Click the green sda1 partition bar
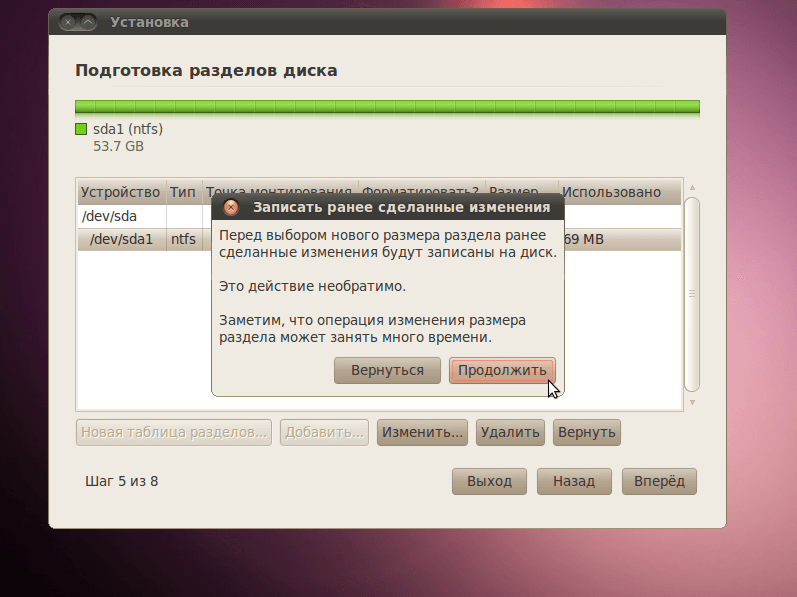Image resolution: width=797 pixels, height=597 pixels. pyautogui.click(x=387, y=107)
